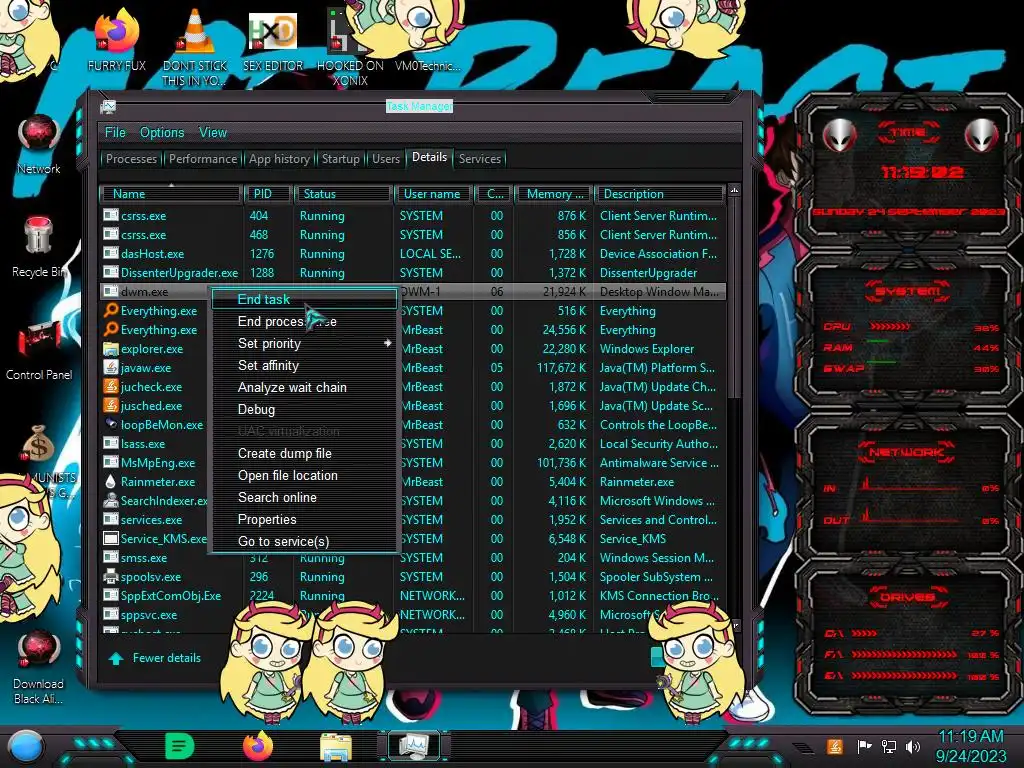Screen dimensions: 1024x768
Task: Open the money bag desktop icon
Action: [39, 444]
